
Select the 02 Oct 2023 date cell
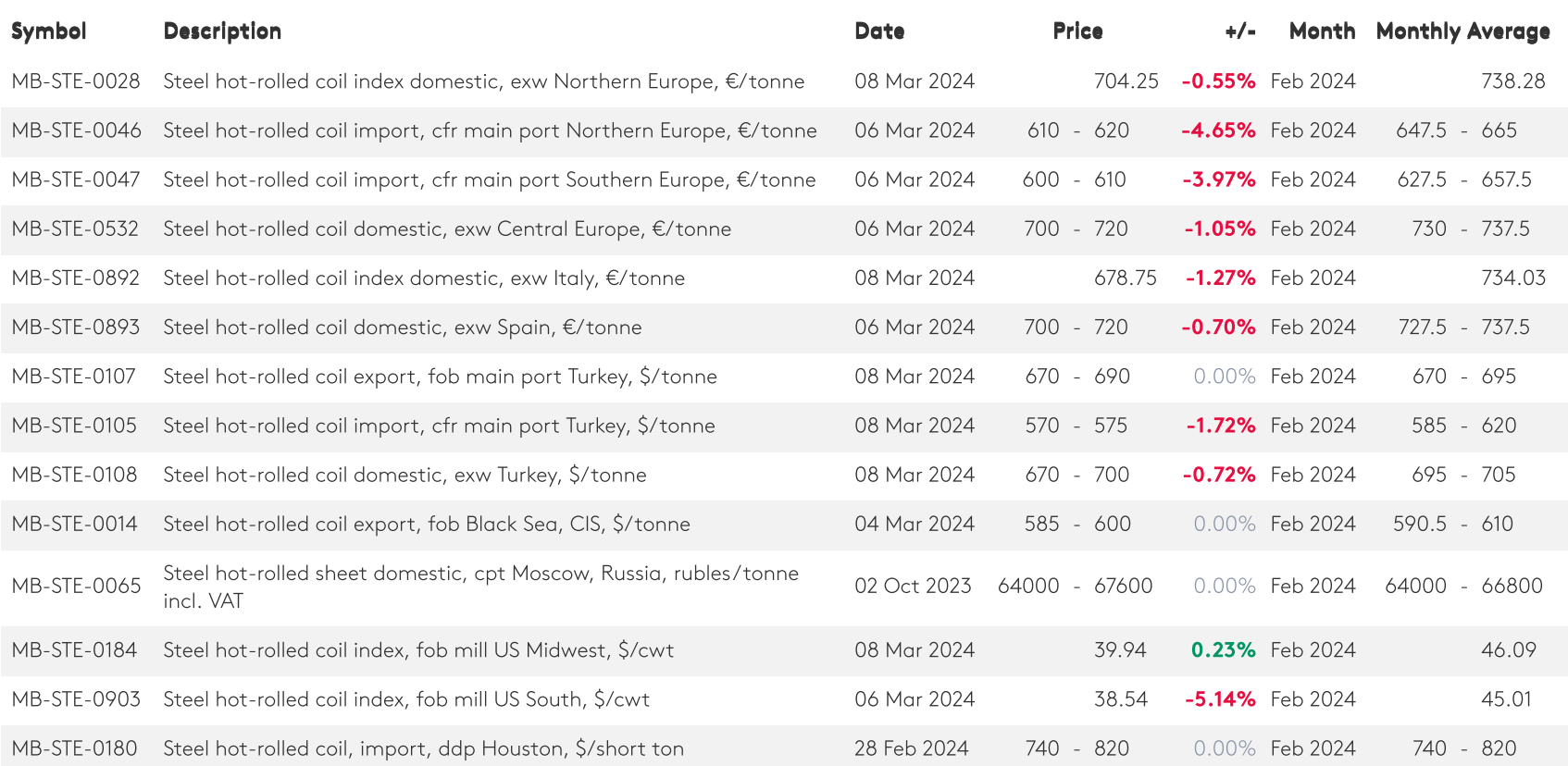coord(913,587)
